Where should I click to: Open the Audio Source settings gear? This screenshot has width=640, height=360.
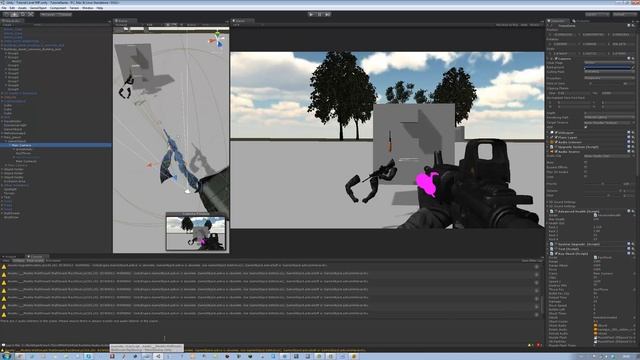[633, 151]
